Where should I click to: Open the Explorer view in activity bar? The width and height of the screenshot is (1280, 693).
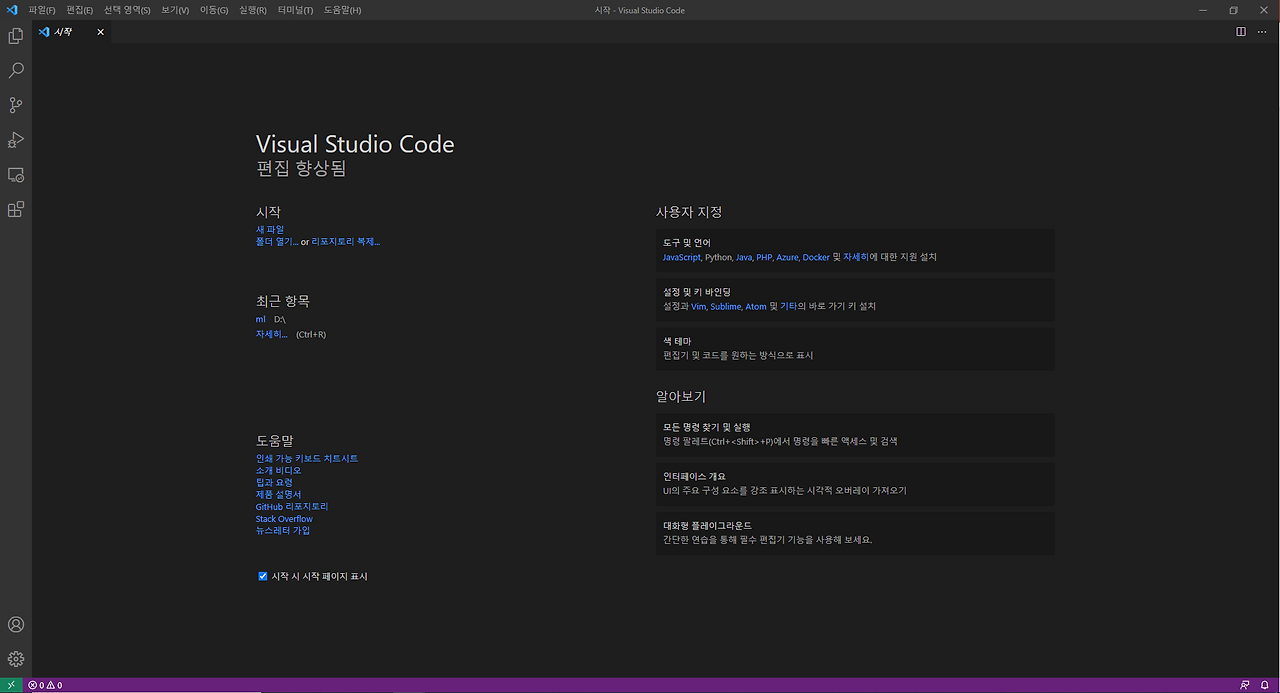click(x=15, y=36)
